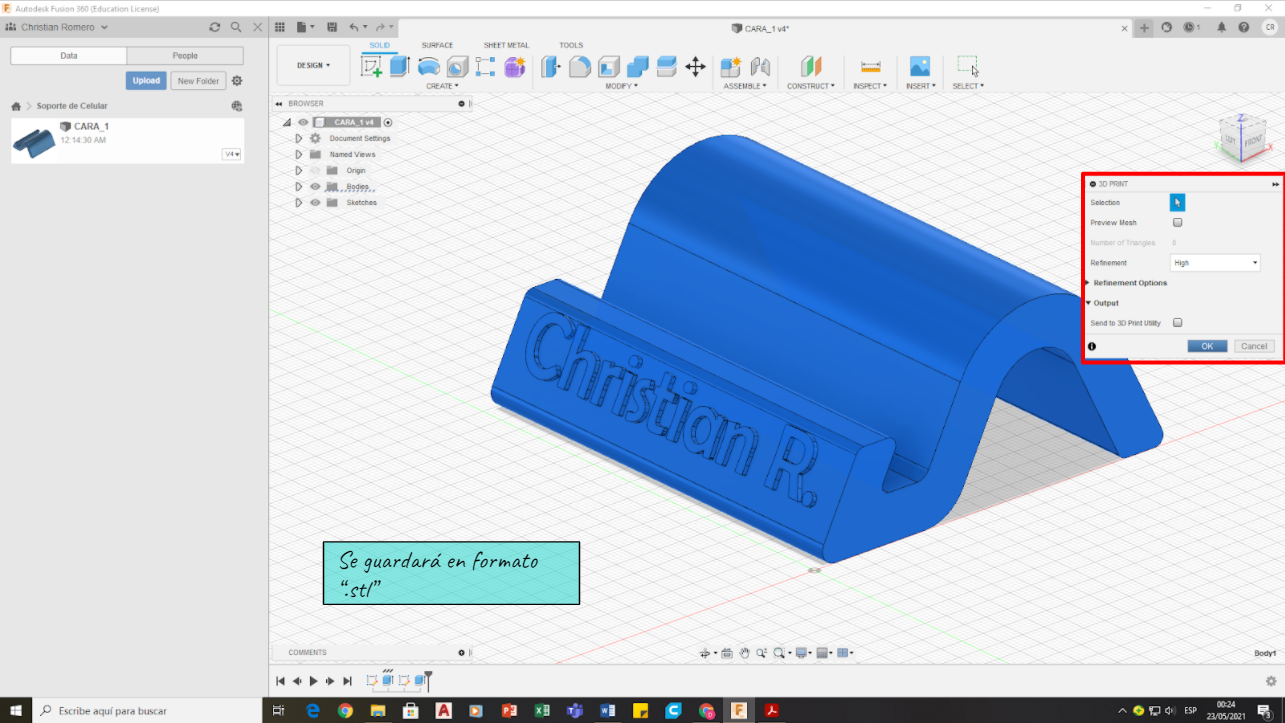Select the Create Sketch tool icon

[x=371, y=67]
